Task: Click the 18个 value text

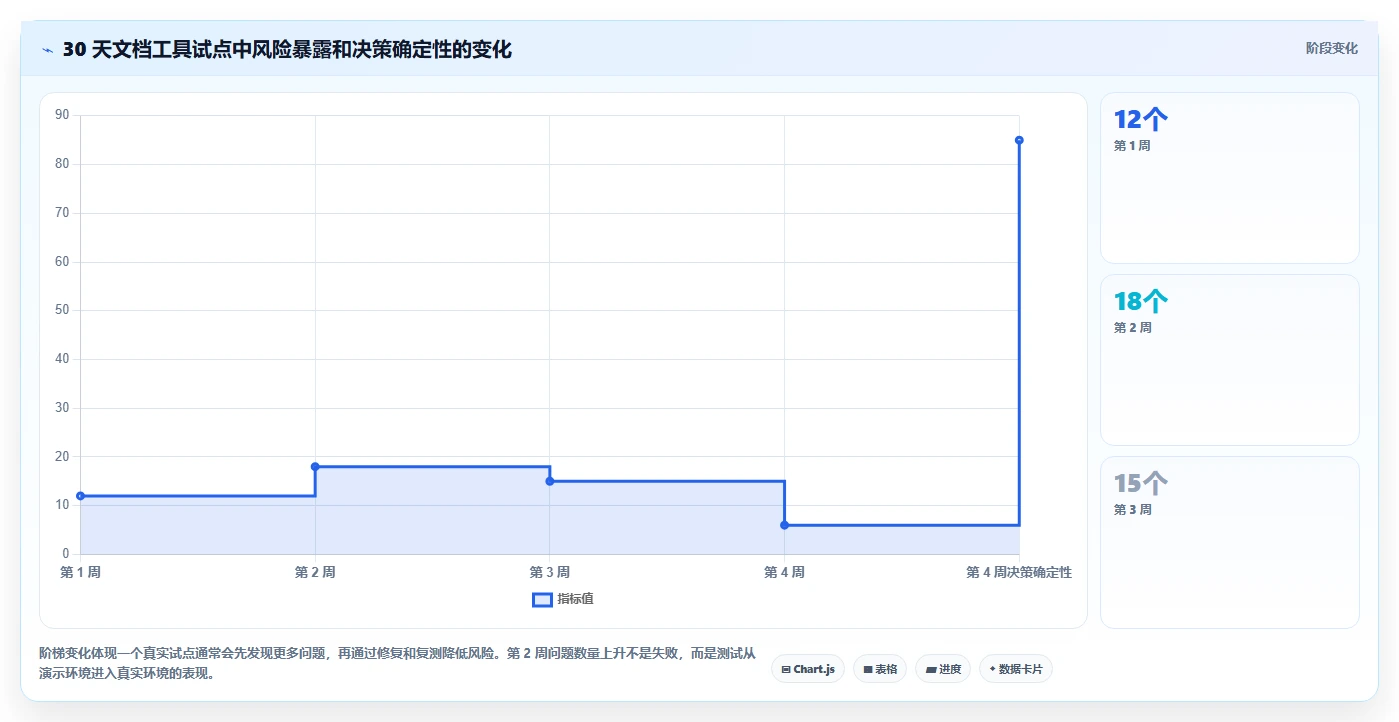Action: tap(1141, 301)
